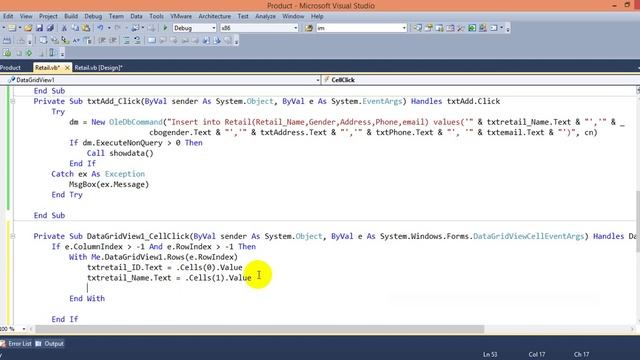
Task: Click the Increase Indent icon
Action: pos(113,40)
